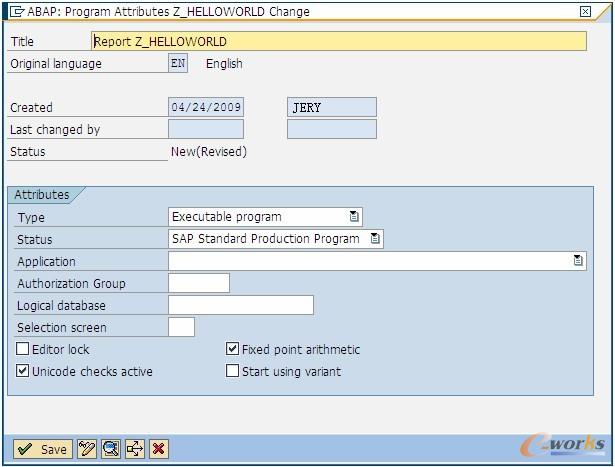The image size is (615, 467).
Task: Check the Start using variant option
Action: tap(233, 372)
